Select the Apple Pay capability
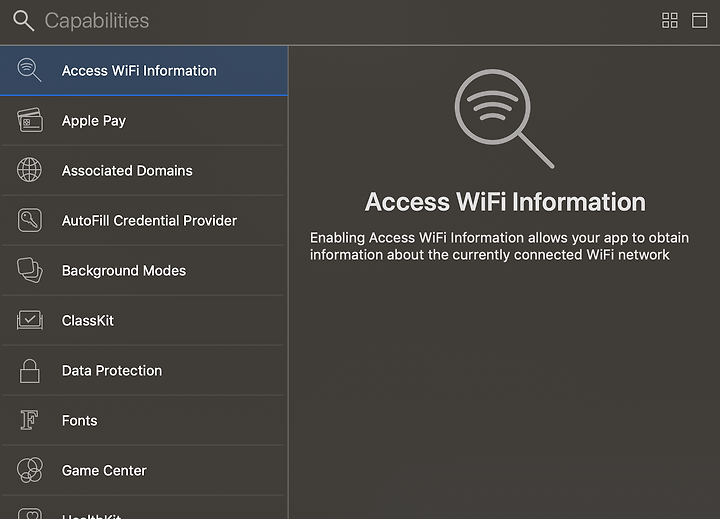Screen dimensions: 720x519 [x=144, y=121]
